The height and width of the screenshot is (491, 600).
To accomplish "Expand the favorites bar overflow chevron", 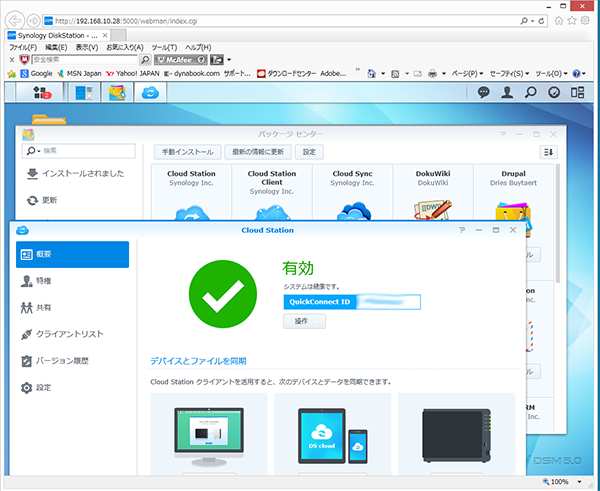I will 358,69.
